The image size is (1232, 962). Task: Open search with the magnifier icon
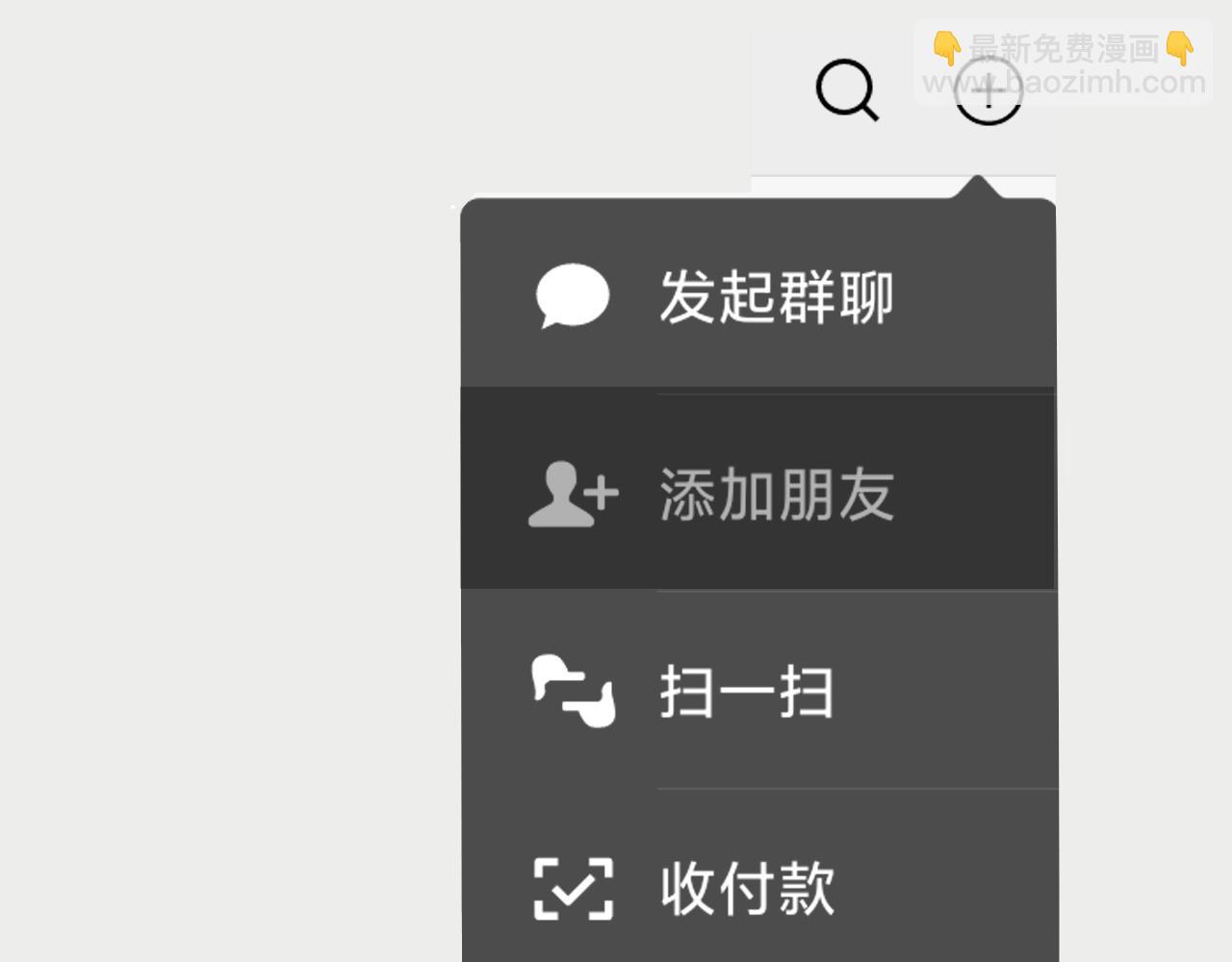point(847,90)
